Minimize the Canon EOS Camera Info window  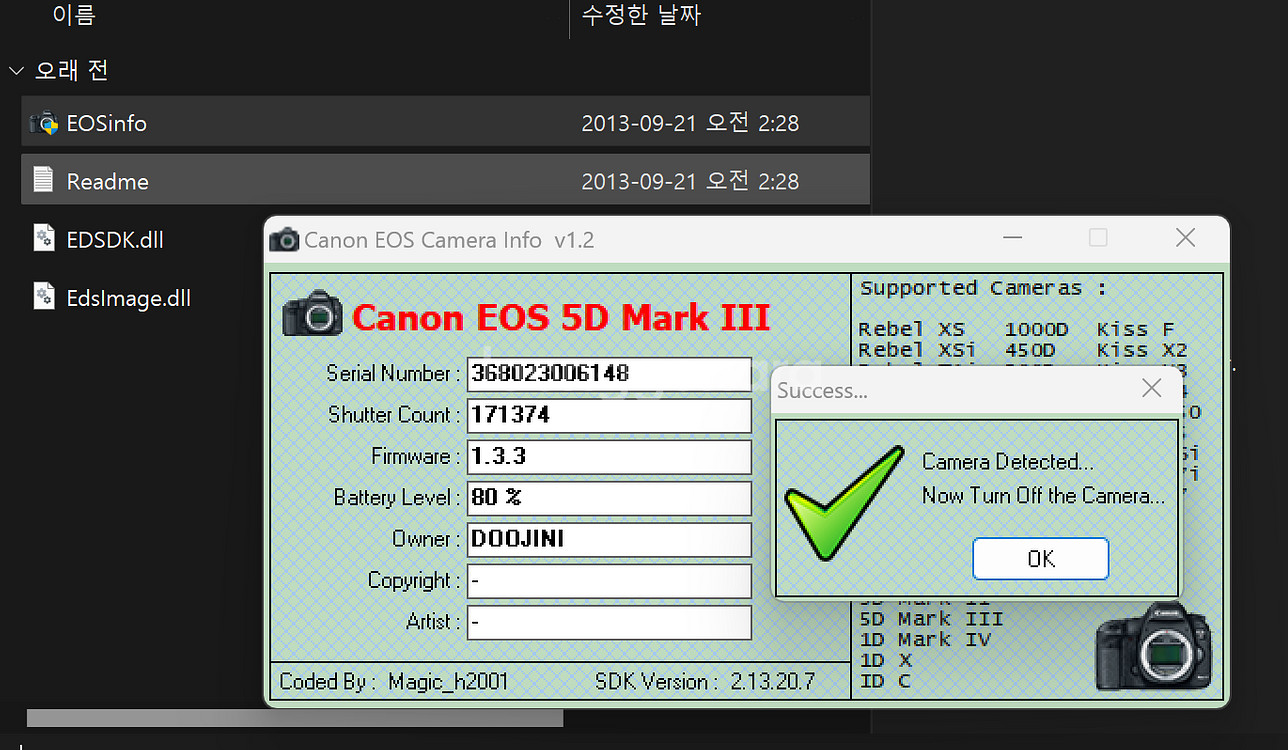point(1012,238)
